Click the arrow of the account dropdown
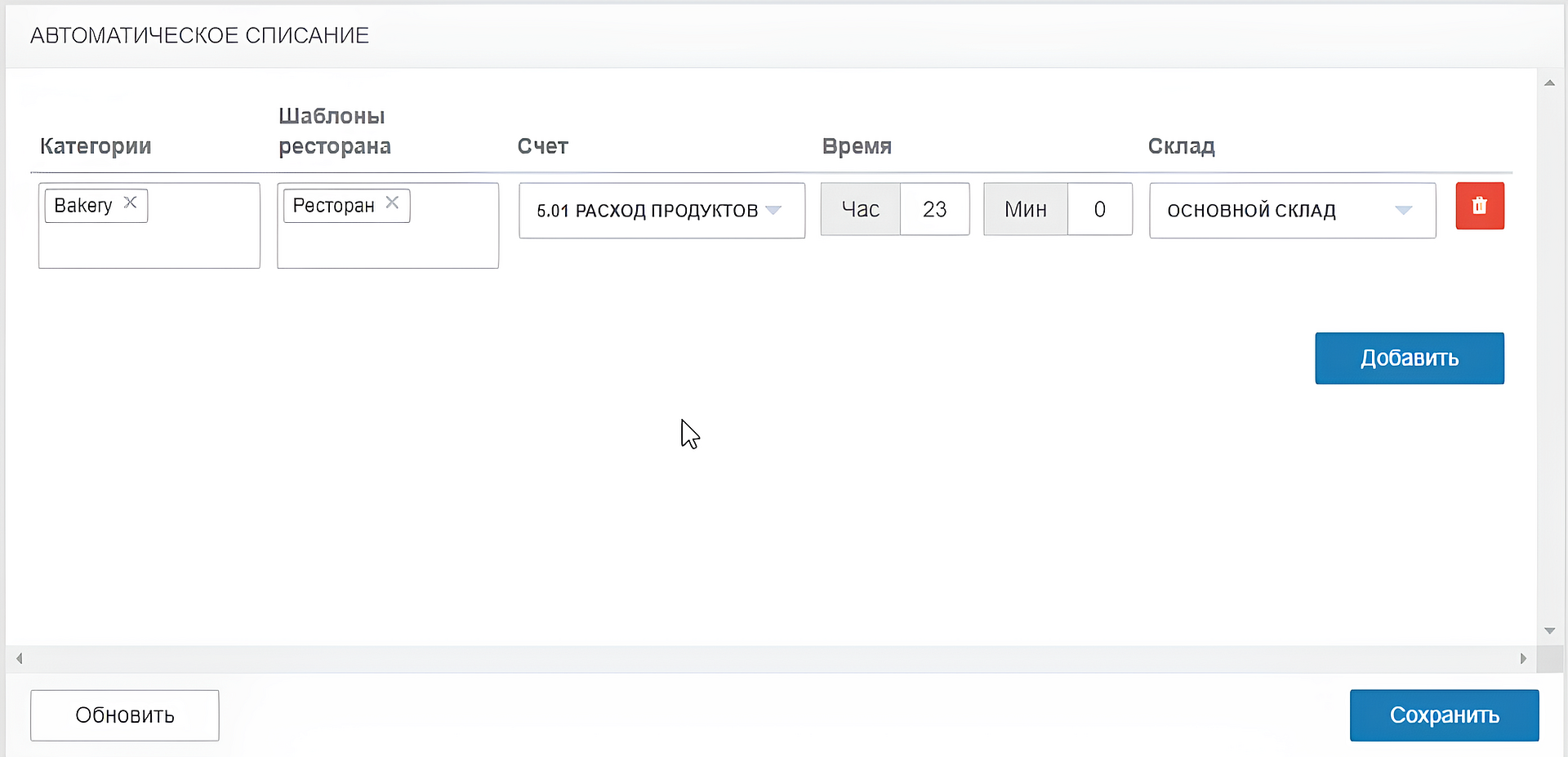The height and width of the screenshot is (757, 1568). pos(773,211)
